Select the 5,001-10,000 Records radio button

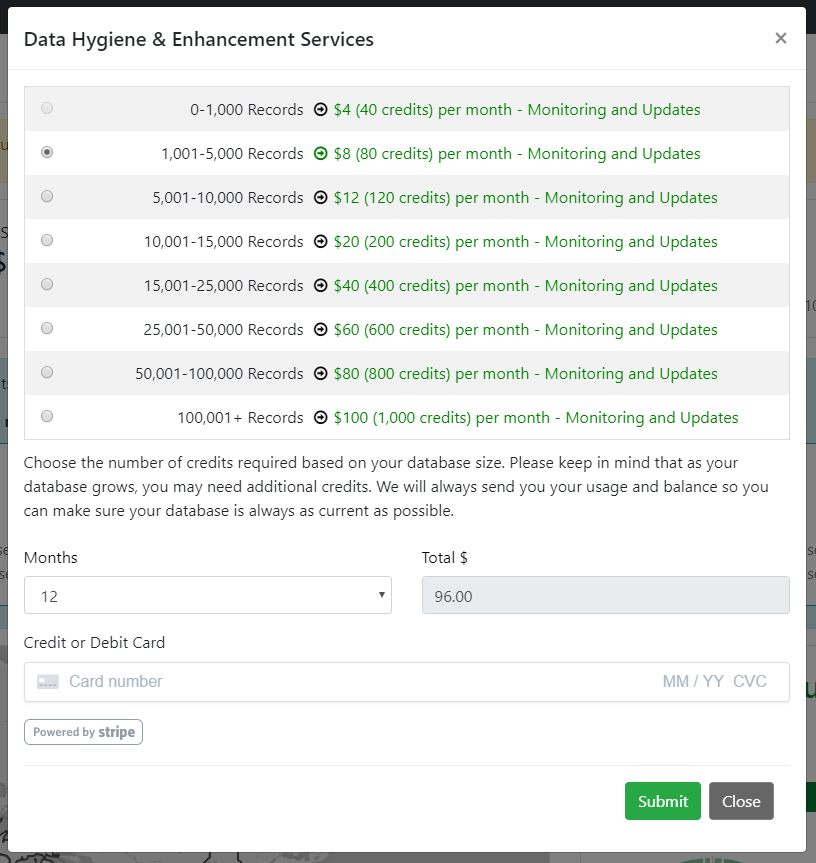(x=47, y=197)
